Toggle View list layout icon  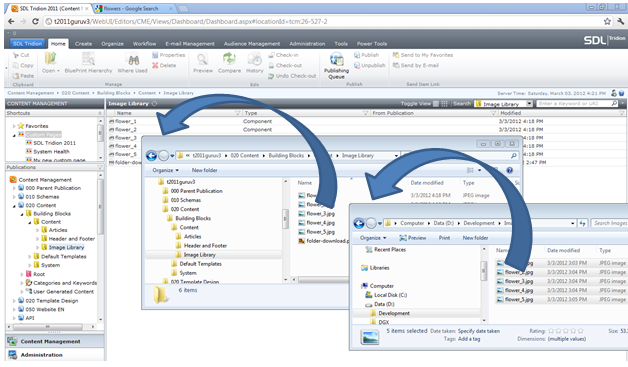pyautogui.click(x=436, y=104)
